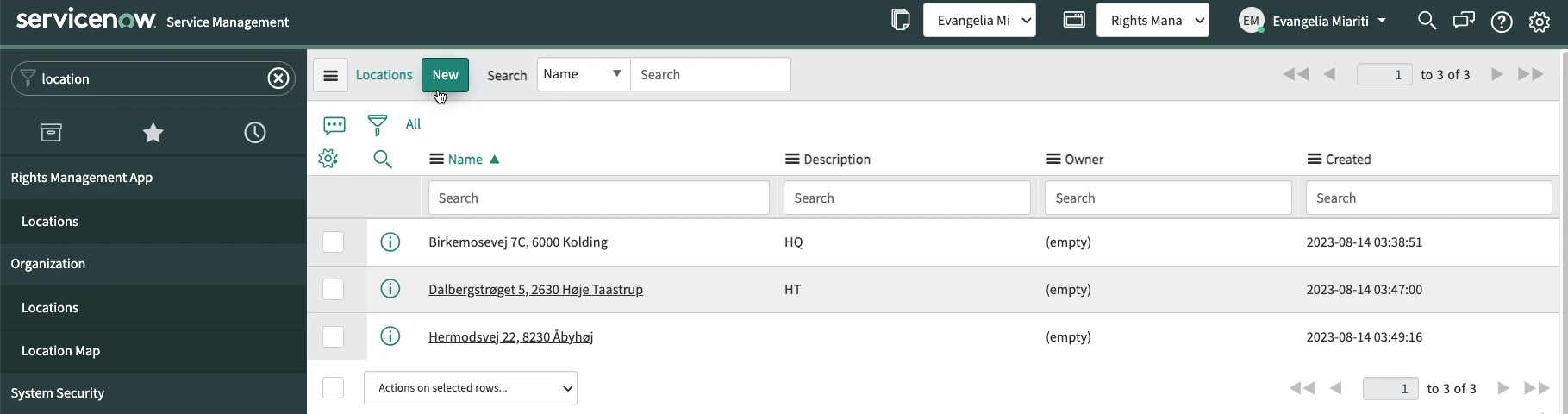The image size is (1568, 414).
Task: Preview info icon for Birkemosevej record
Action: (390, 242)
